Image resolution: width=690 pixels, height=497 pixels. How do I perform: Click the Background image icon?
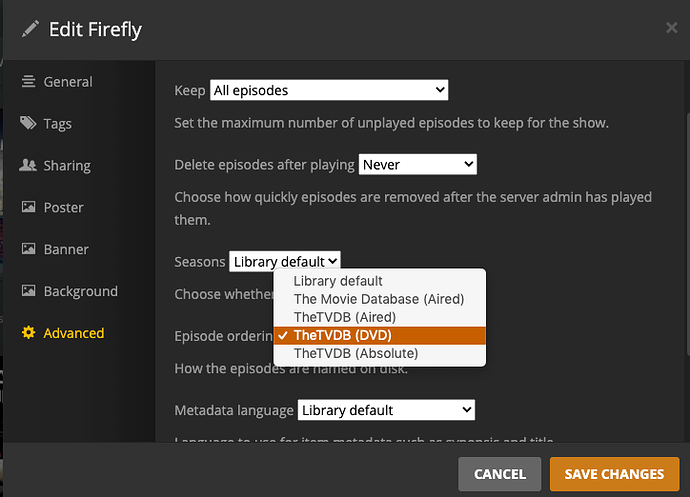[29, 291]
